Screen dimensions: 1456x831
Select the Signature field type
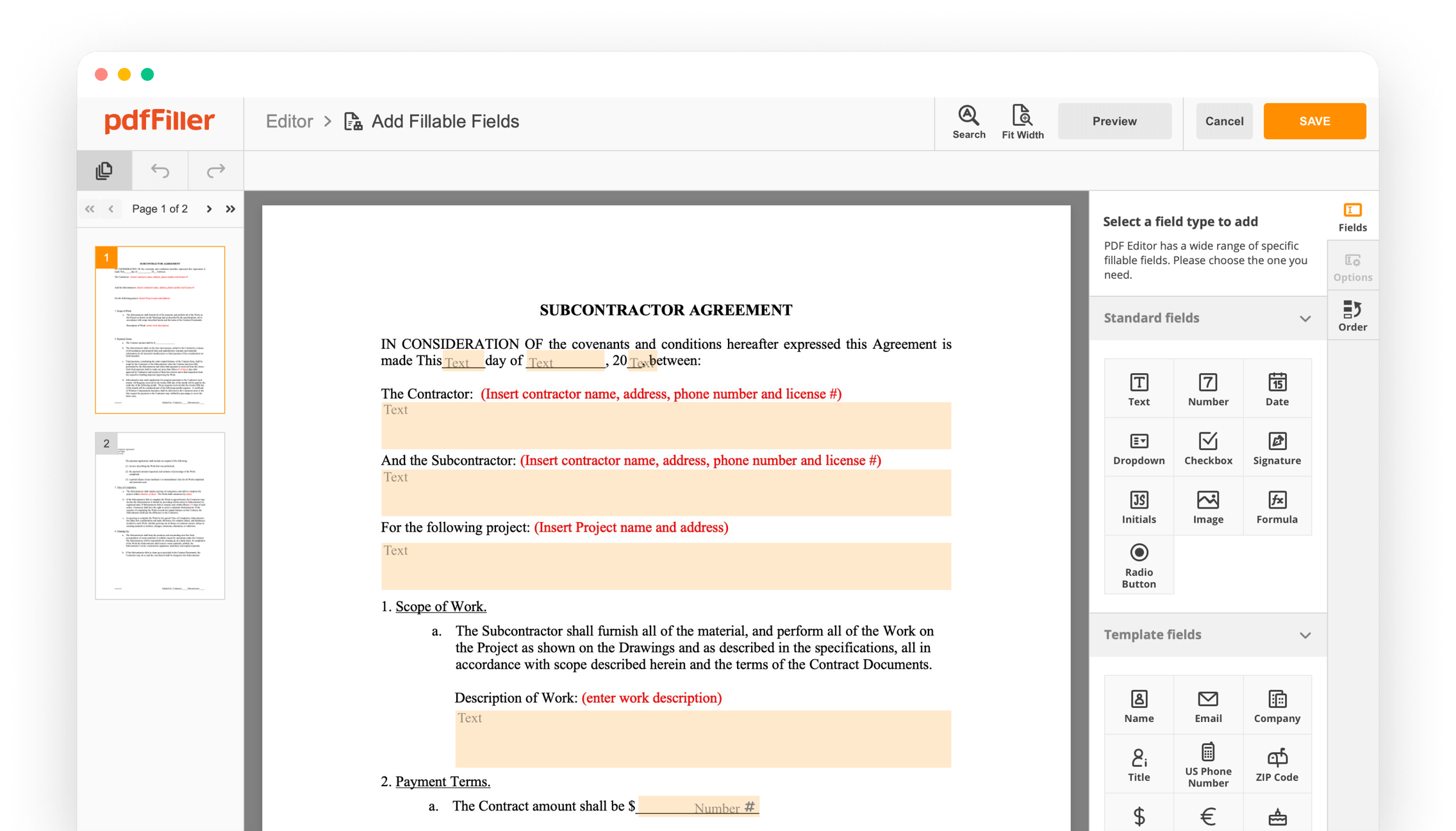pyautogui.click(x=1277, y=448)
